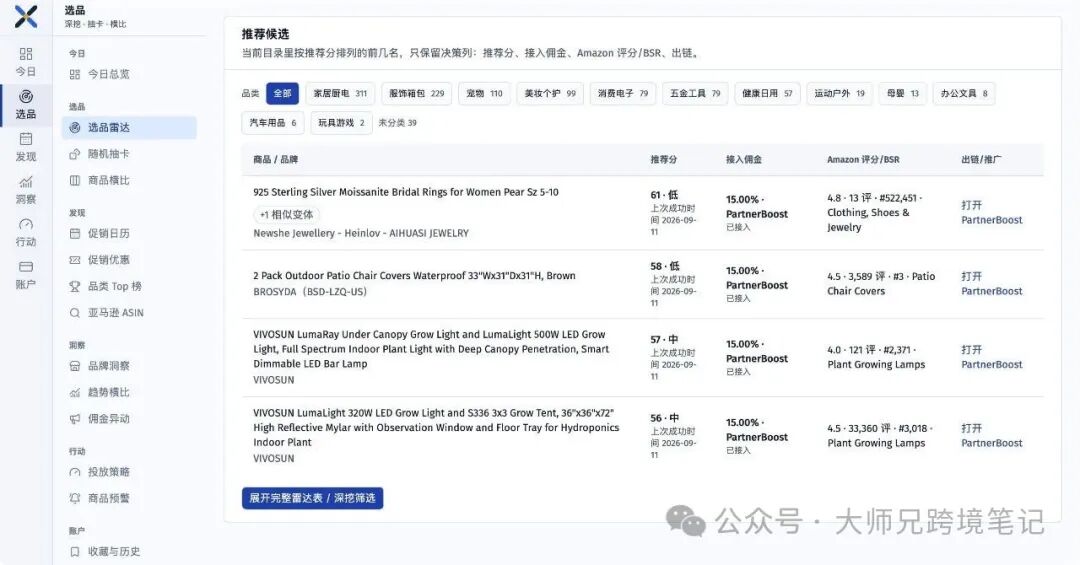The image size is (1080, 565).
Task: Go to 品类 Top 榜 page
Action: click(x=129, y=287)
